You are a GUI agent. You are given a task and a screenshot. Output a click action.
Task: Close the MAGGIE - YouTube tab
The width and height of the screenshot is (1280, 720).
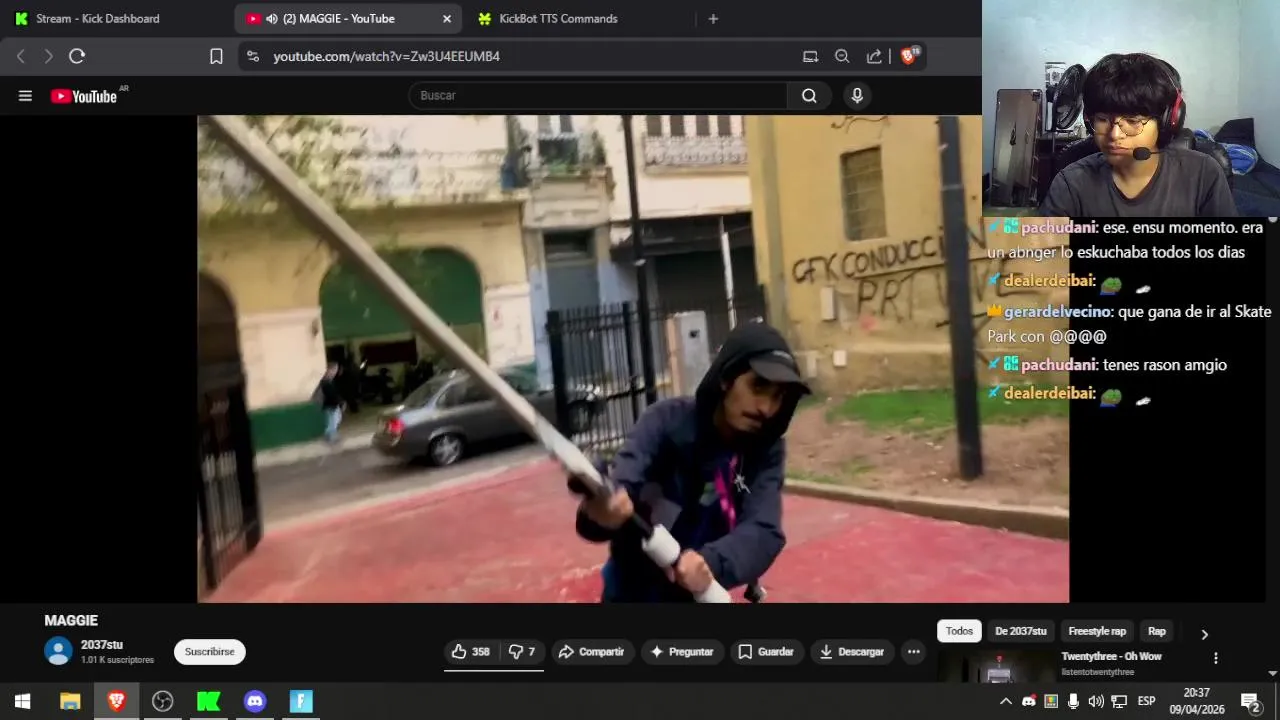click(x=447, y=19)
